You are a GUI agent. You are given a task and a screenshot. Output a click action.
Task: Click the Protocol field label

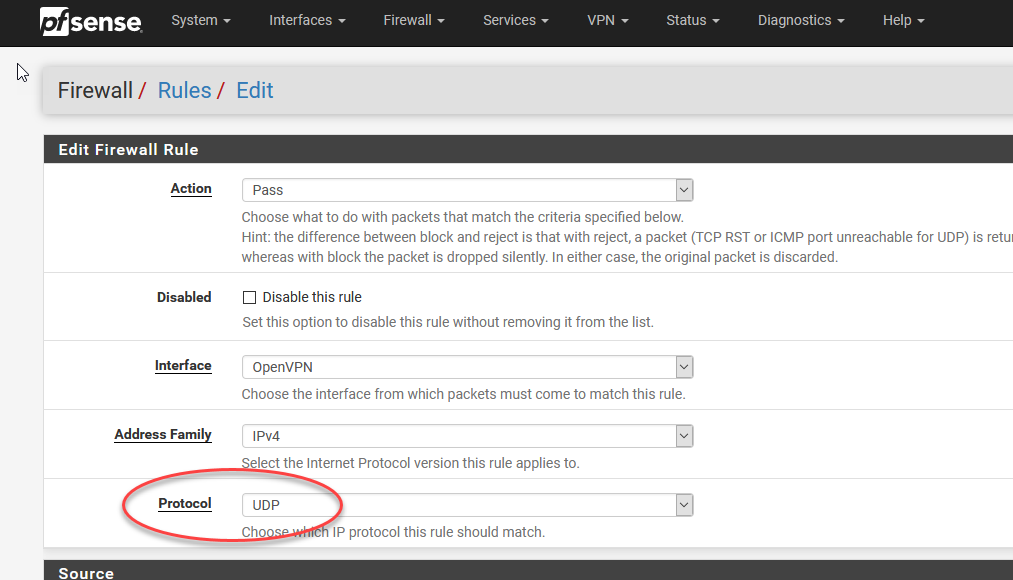click(x=185, y=504)
